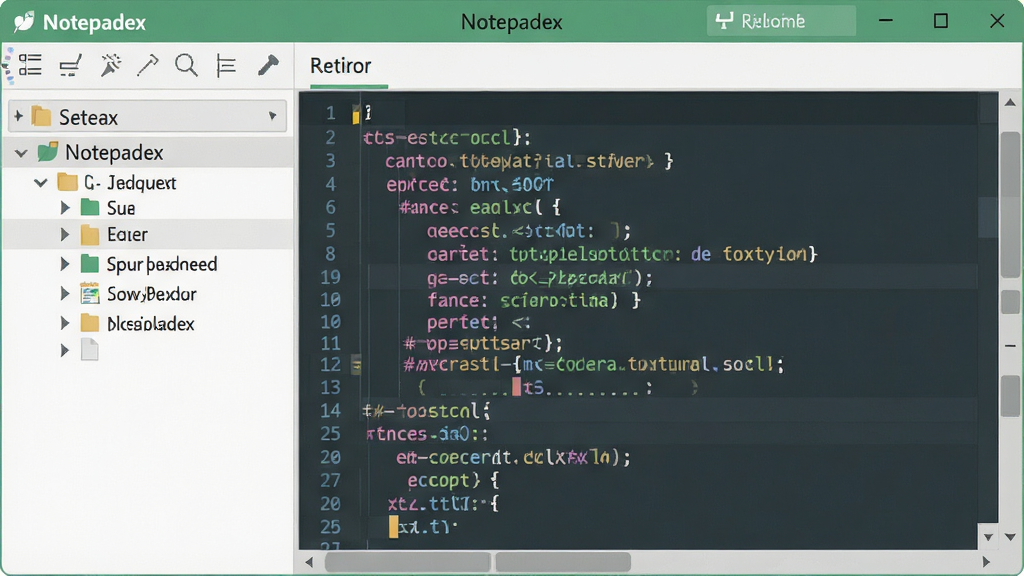This screenshot has width=1024, height=576.
Task: Click the Sue green folder icon
Action: 89,208
